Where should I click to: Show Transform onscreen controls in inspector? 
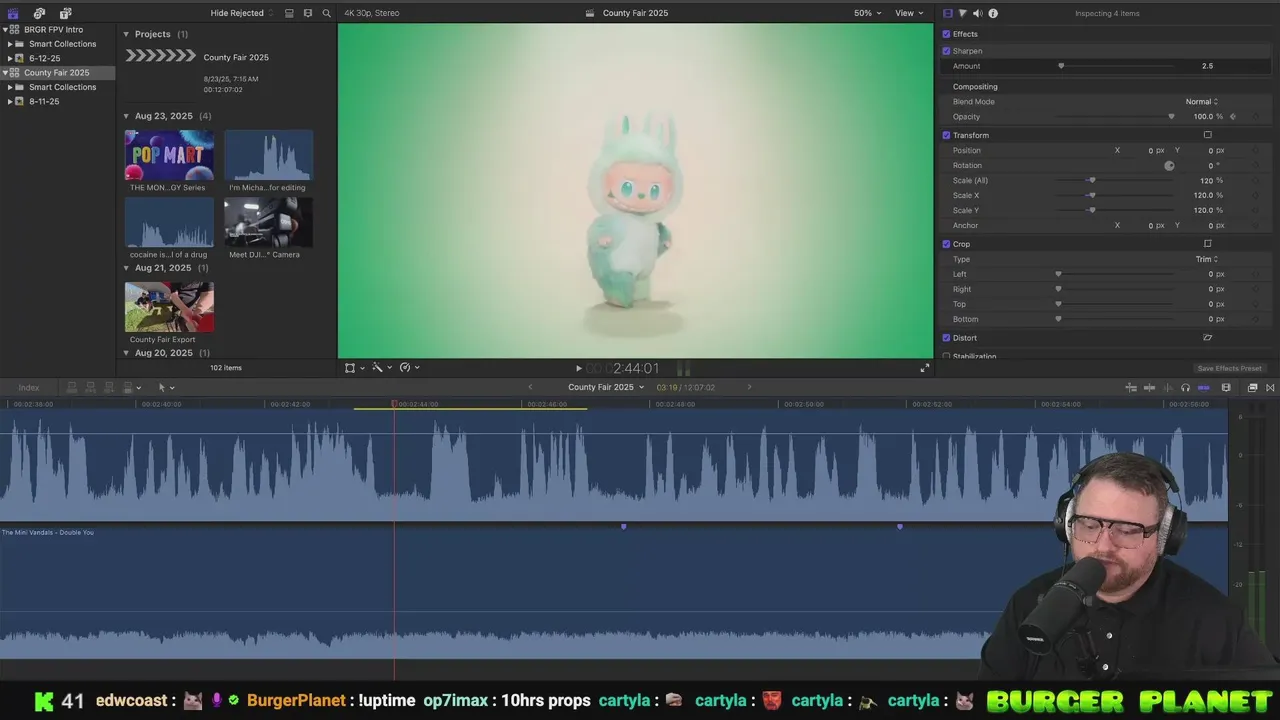1207,135
